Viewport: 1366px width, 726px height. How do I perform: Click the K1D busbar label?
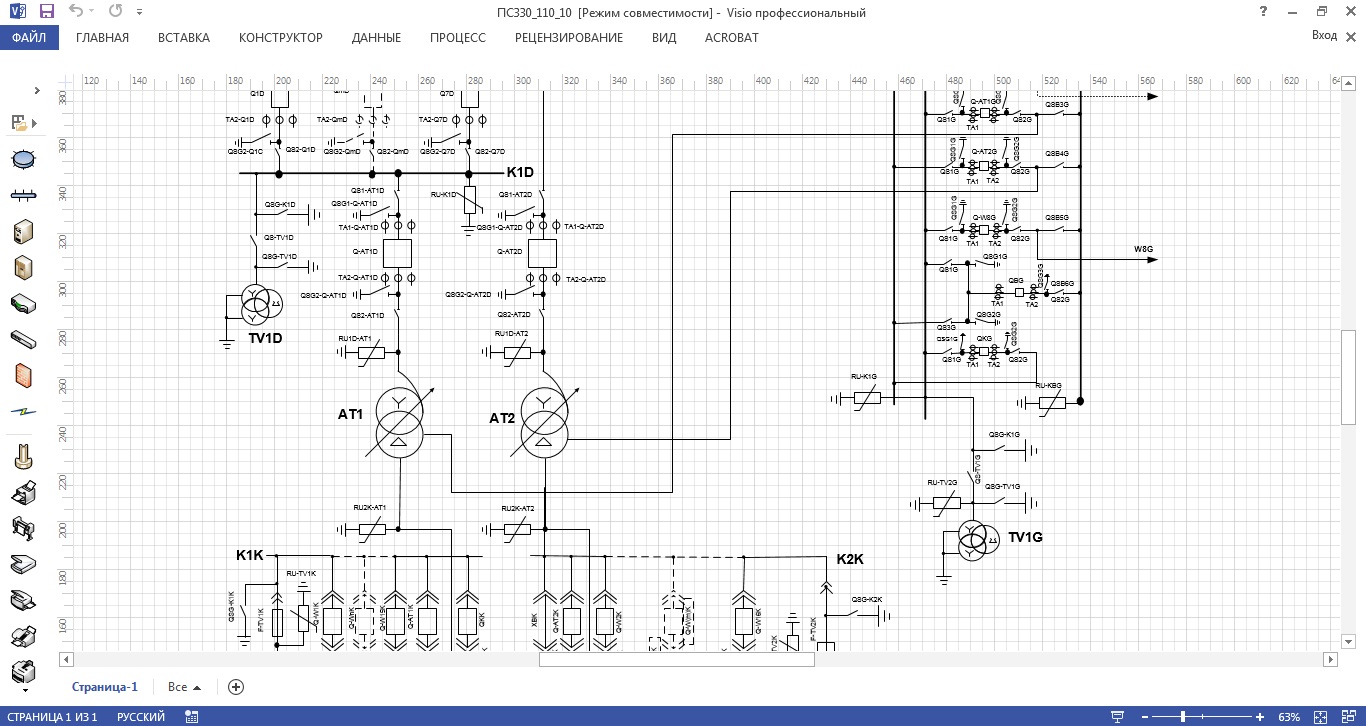520,173
